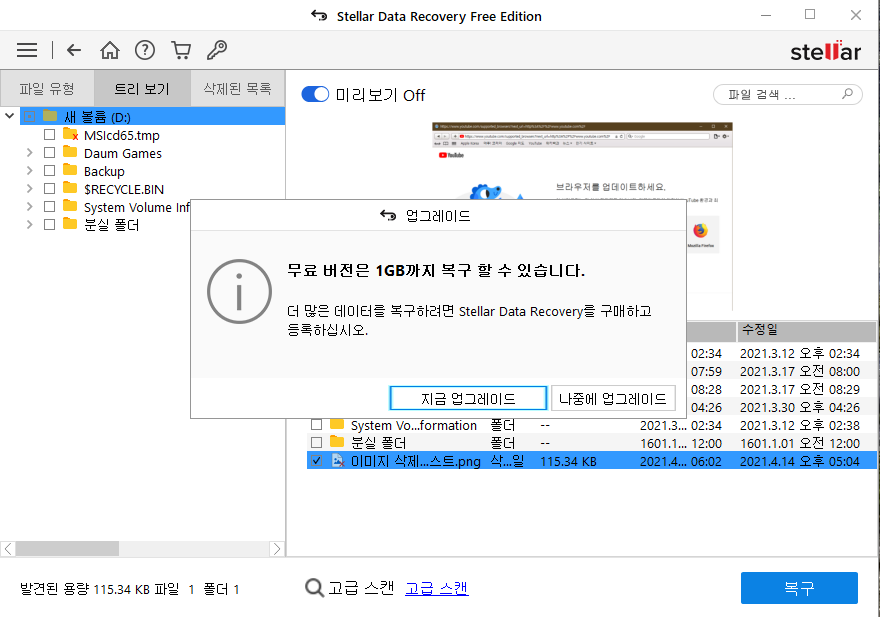This screenshot has width=880, height=617.
Task: Open the hamburger menu
Action: [x=26, y=49]
